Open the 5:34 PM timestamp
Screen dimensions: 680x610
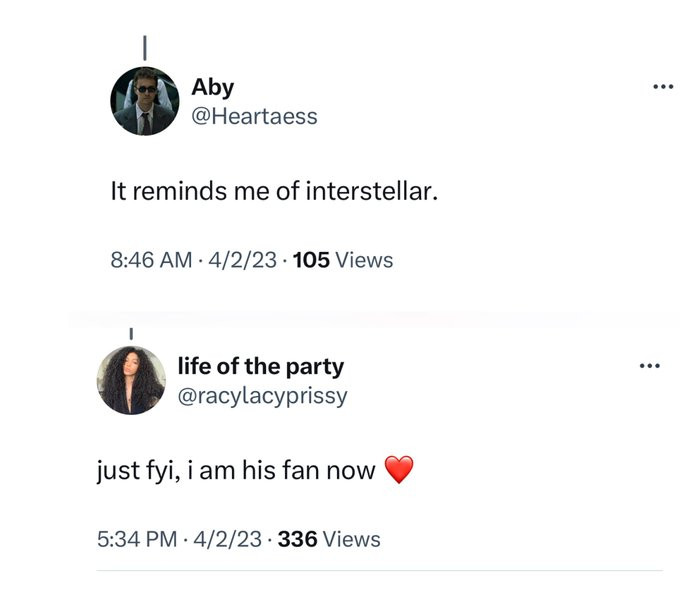[x=137, y=539]
